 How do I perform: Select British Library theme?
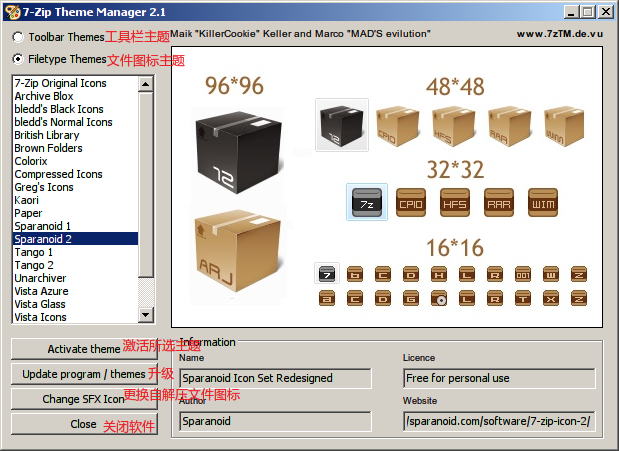point(76,135)
